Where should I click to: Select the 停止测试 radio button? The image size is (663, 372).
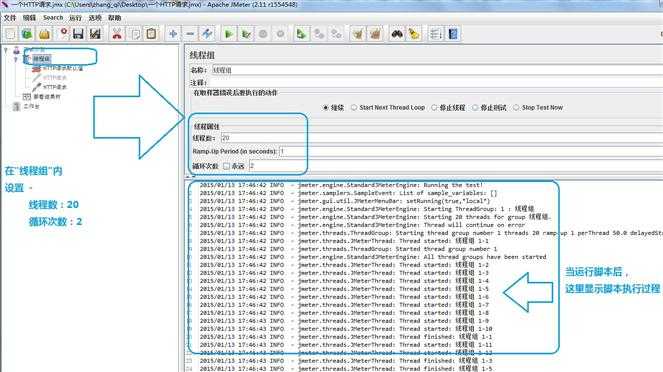tap(475, 108)
